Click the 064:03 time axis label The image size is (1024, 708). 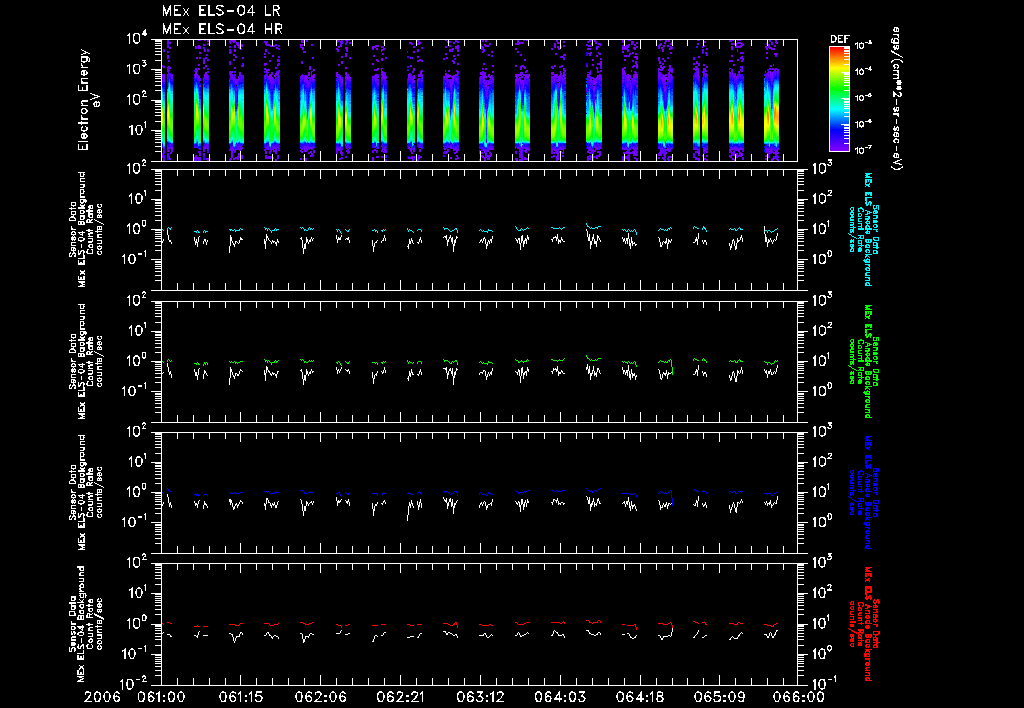point(560,698)
